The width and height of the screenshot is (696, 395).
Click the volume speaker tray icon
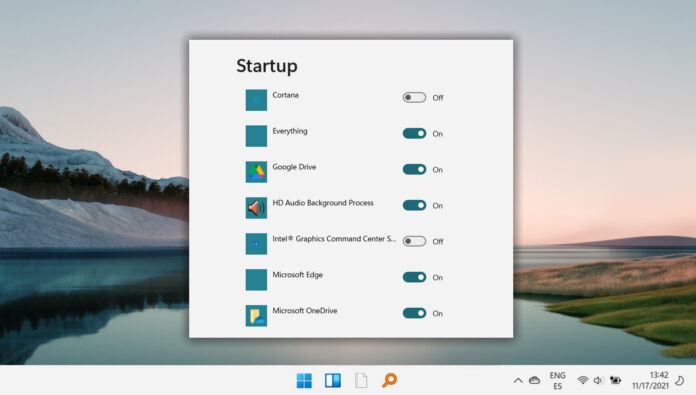point(598,380)
